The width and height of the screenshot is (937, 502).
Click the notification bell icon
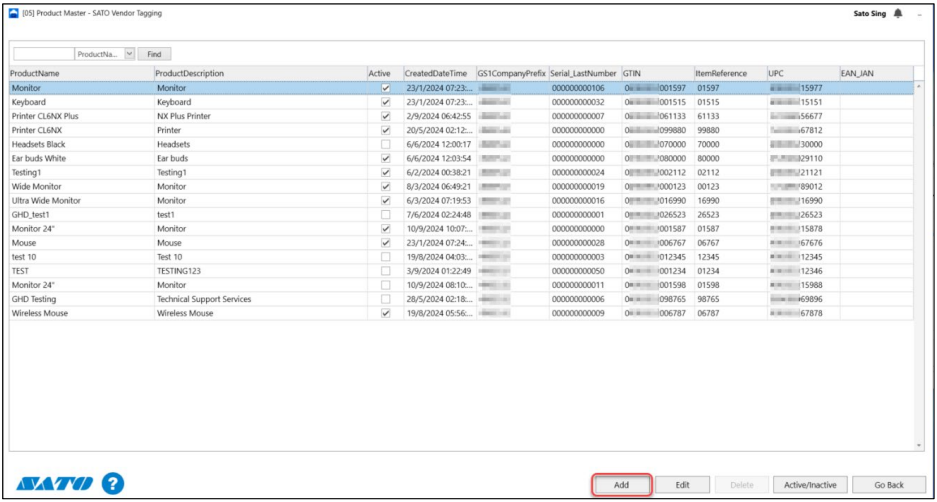[897, 13]
